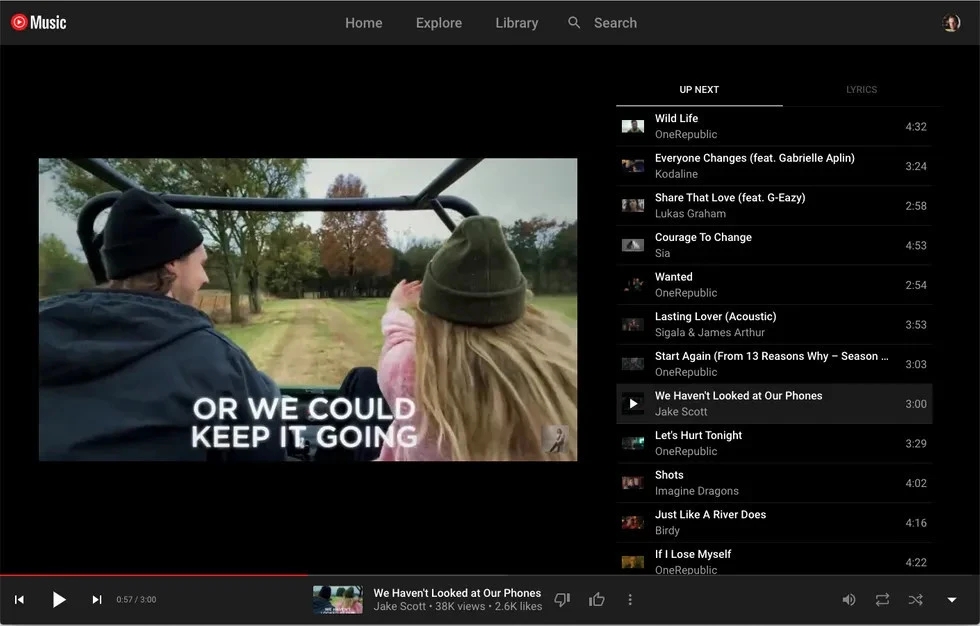Click the Search magnifier icon
Viewport: 980px width, 626px height.
(x=574, y=23)
